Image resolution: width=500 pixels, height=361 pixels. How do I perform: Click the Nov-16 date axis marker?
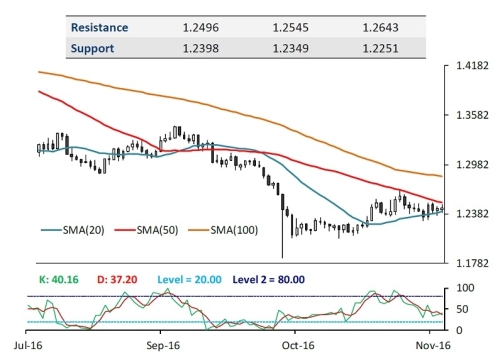[x=433, y=345]
